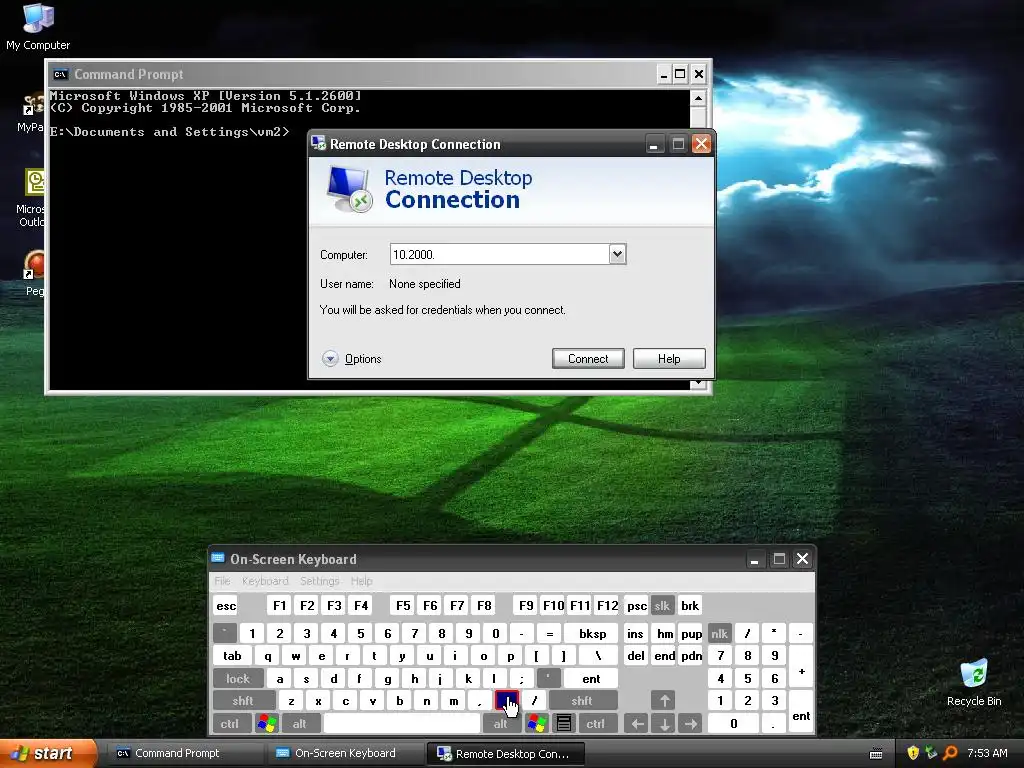Viewport: 1024px width, 768px height.
Task: Open My Computer desktop icon
Action: point(38,26)
